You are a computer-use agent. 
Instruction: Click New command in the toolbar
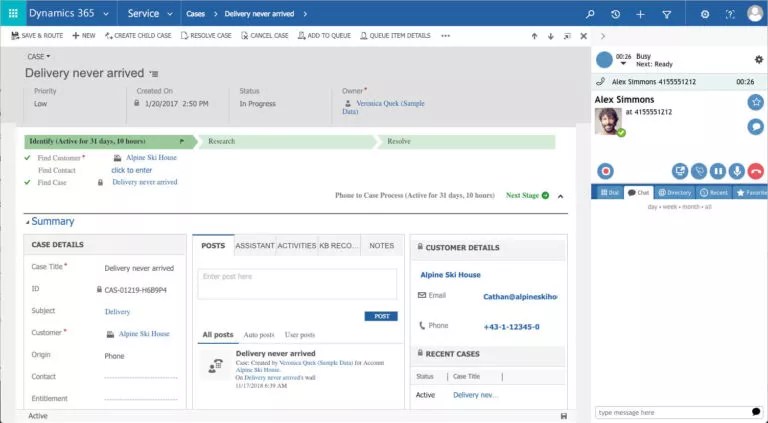click(84, 36)
